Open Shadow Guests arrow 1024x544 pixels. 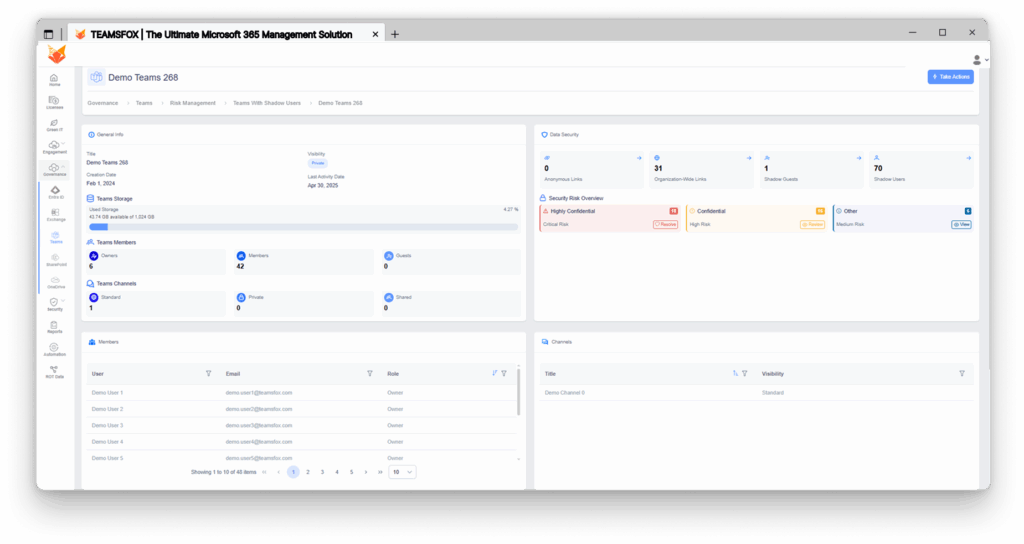tap(858, 158)
